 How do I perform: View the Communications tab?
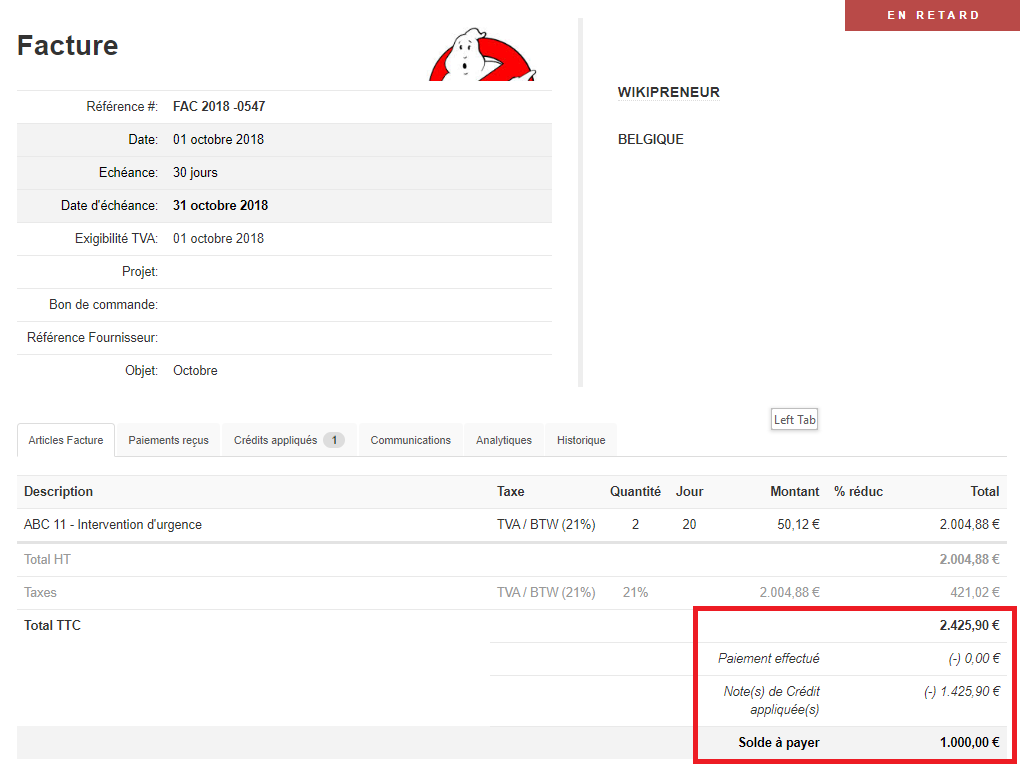(411, 440)
